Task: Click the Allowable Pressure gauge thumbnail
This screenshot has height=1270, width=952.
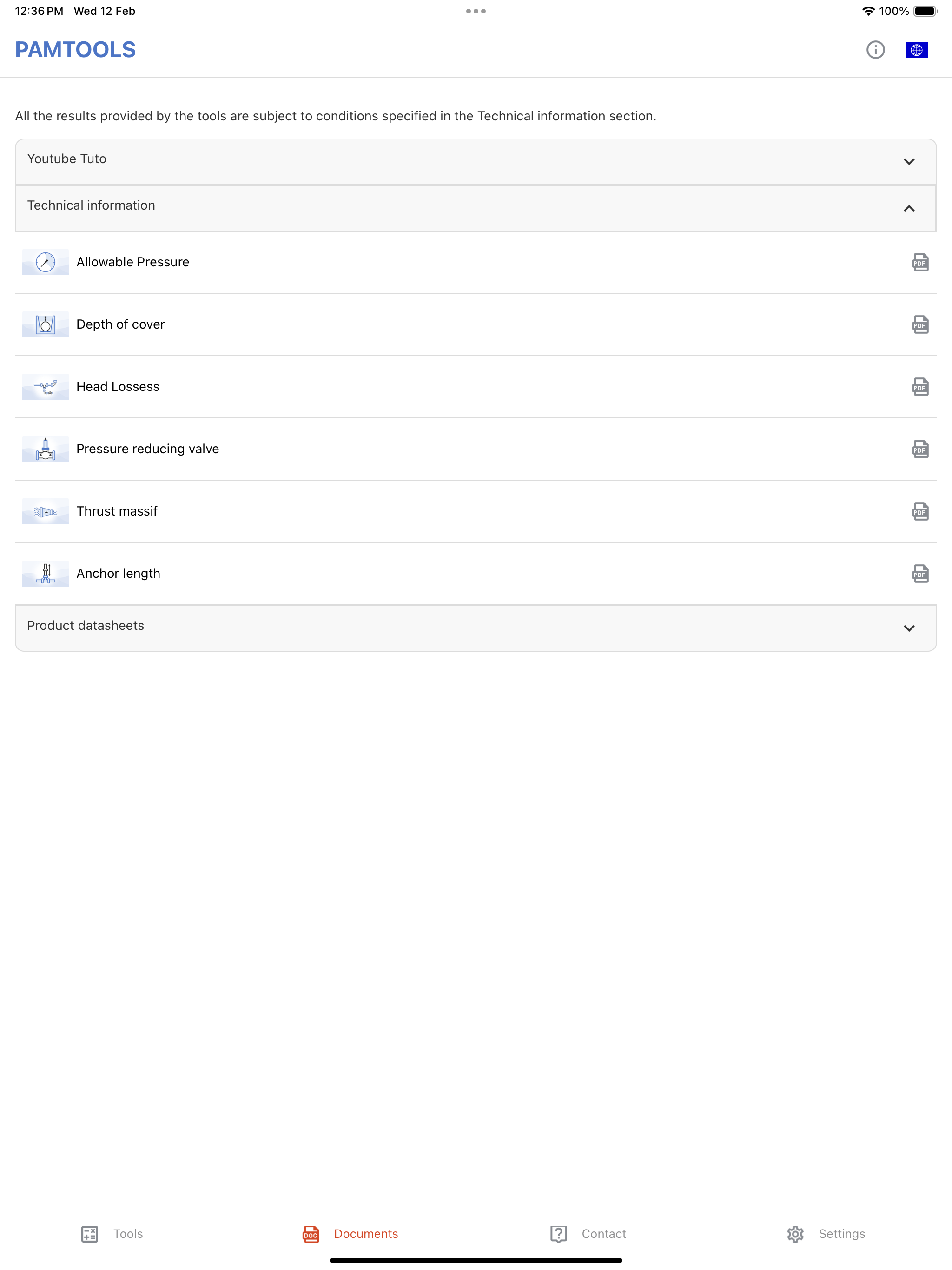Action: [x=46, y=262]
